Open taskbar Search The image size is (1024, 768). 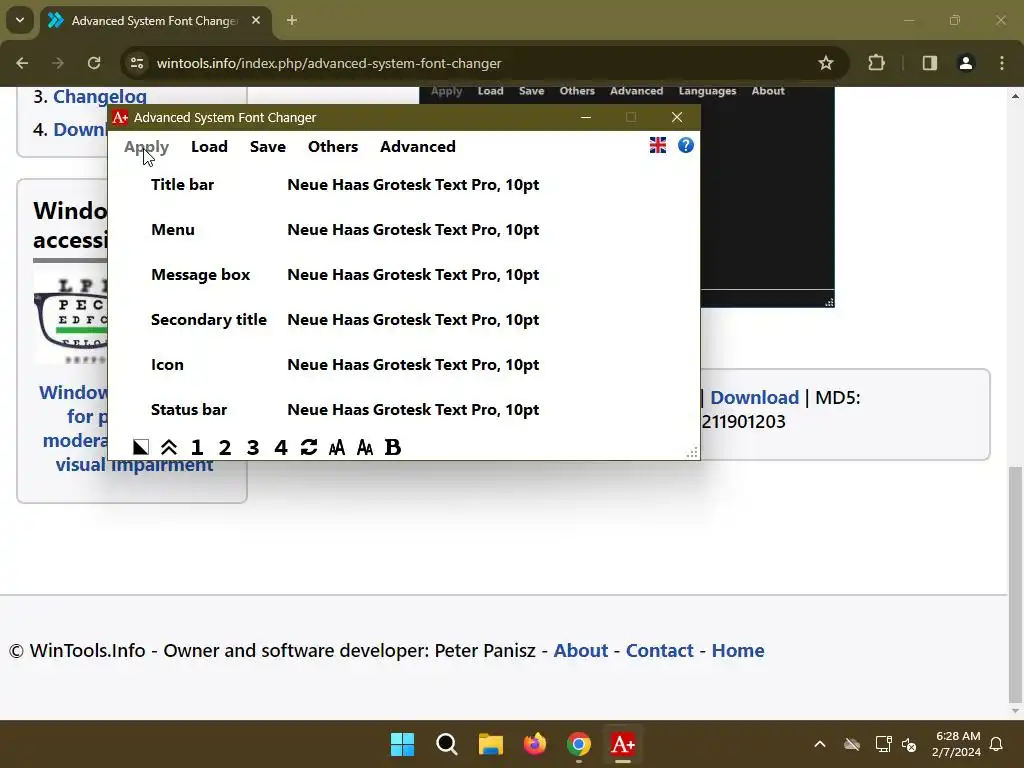(447, 744)
